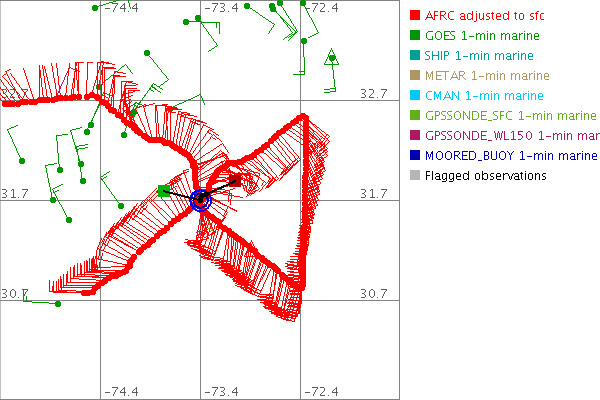Click the 30.7 latitude label on right side
Screen dimensions: 600x400
click(x=373, y=293)
